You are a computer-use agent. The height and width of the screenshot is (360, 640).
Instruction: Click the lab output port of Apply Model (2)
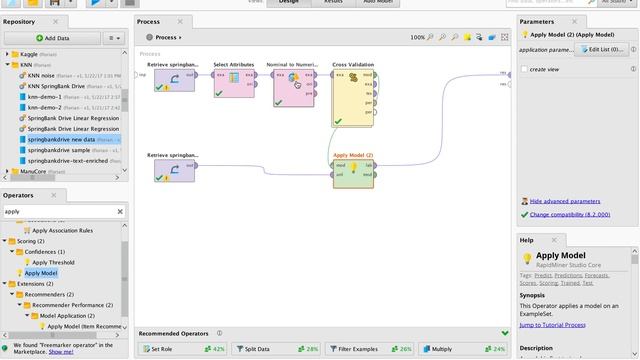coord(375,165)
